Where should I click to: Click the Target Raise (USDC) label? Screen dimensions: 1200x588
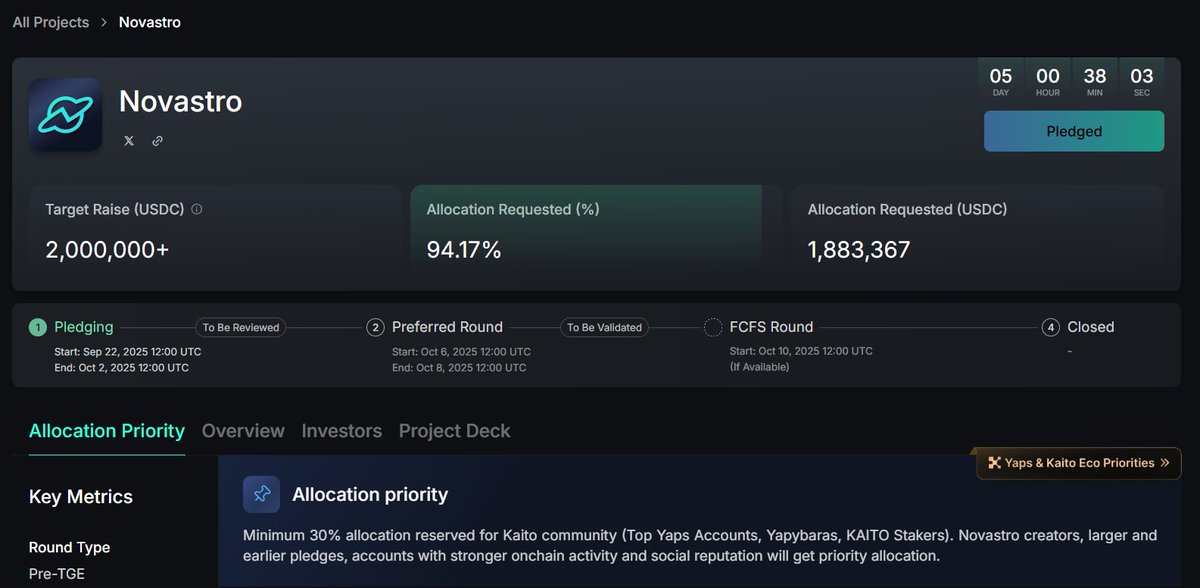pyautogui.click(x=115, y=210)
